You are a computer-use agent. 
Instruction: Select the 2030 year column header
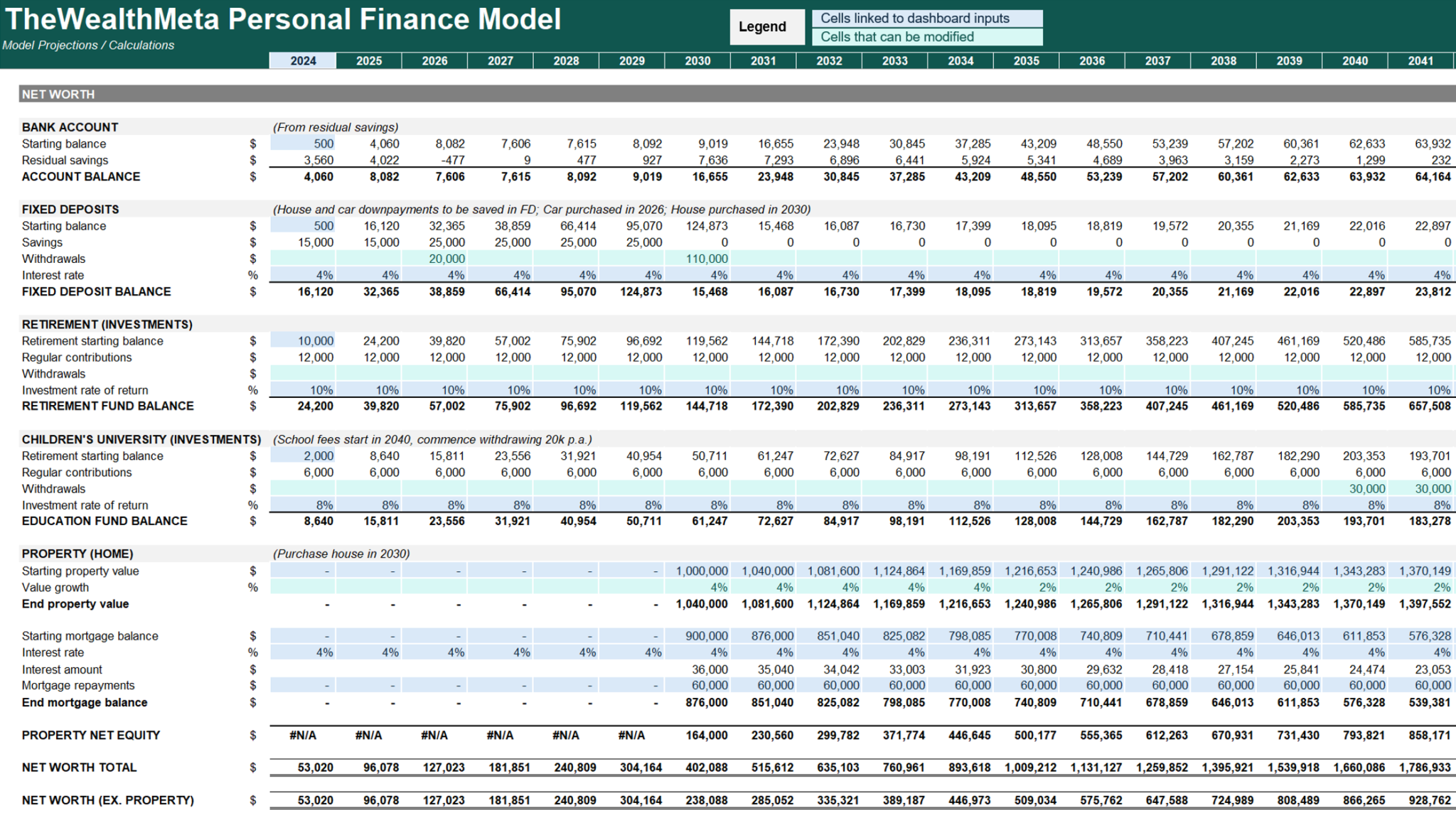pyautogui.click(x=697, y=61)
